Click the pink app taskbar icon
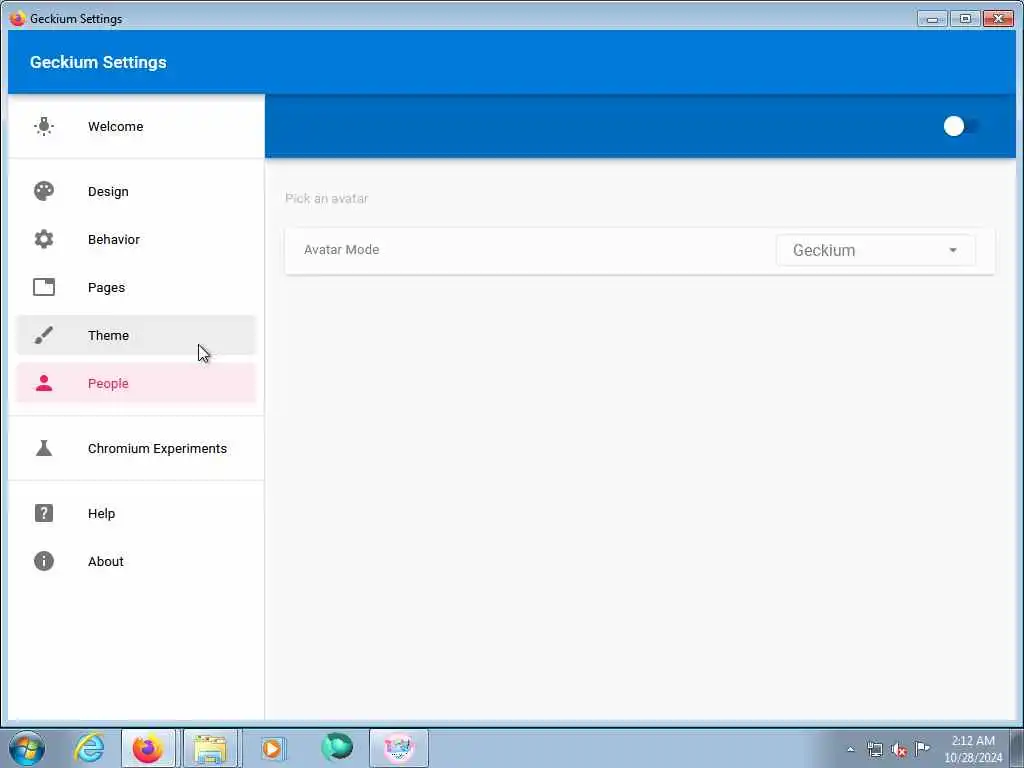1024x768 pixels. [x=399, y=748]
